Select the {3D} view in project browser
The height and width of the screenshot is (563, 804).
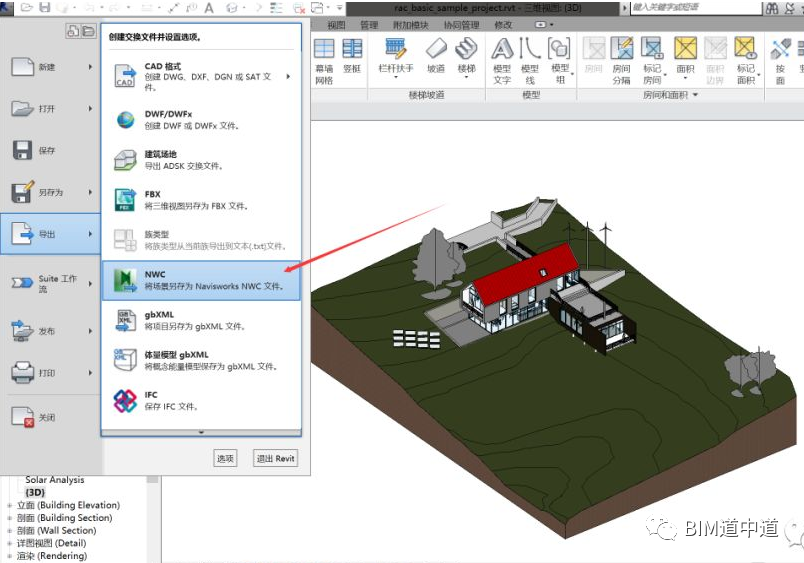coord(35,492)
